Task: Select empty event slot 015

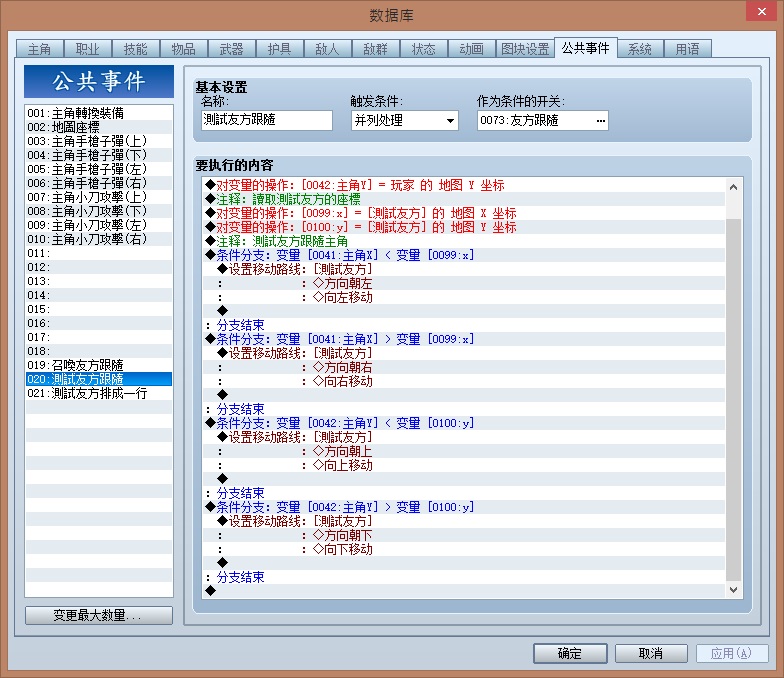Action: pyautogui.click(x=99, y=309)
